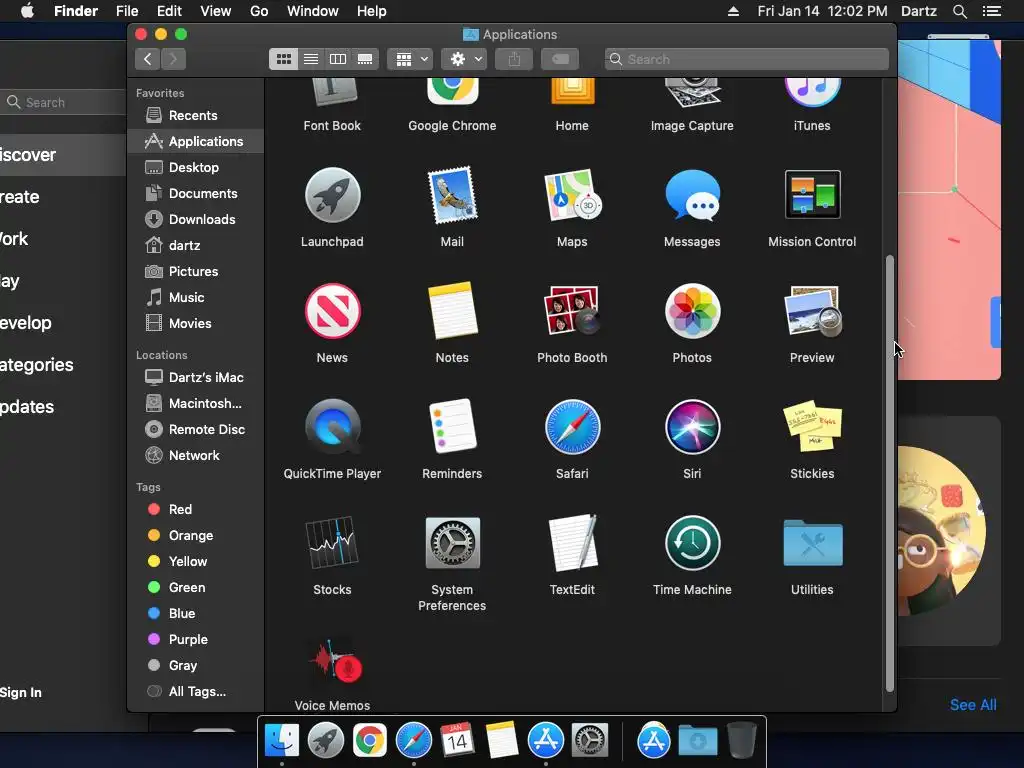
Task: Open the Time Machine app icon
Action: tap(692, 543)
